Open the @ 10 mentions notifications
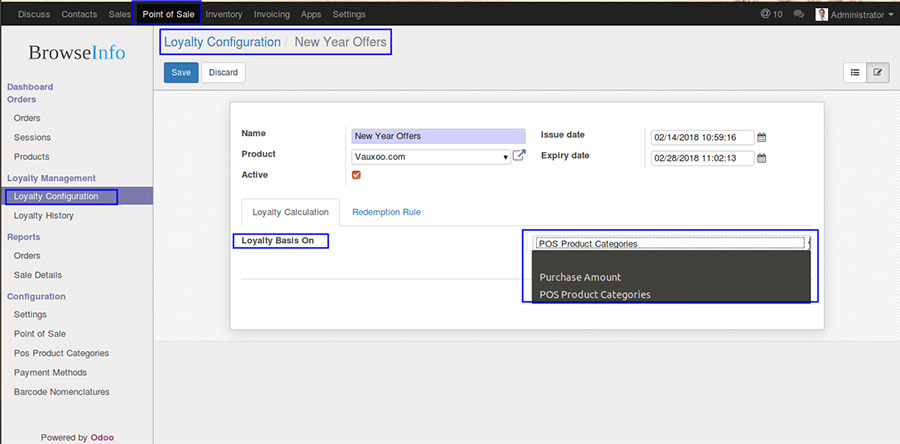 pos(771,14)
